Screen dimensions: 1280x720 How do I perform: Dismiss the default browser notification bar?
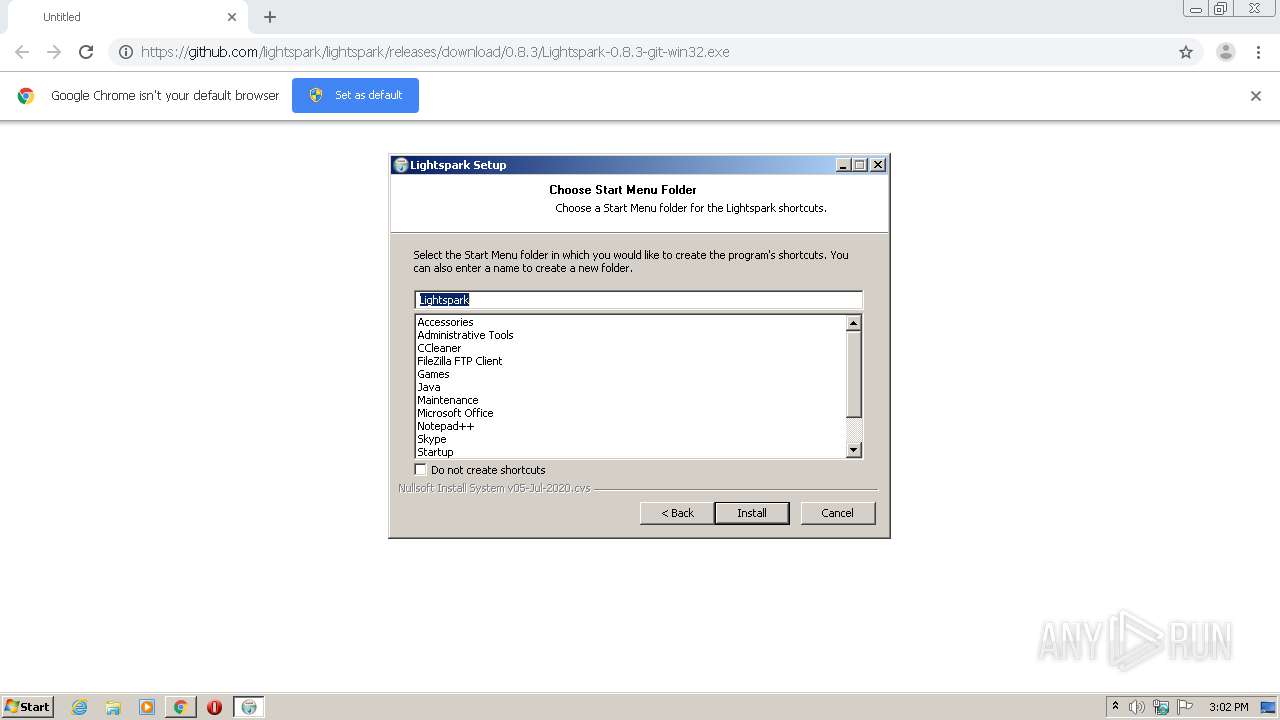[x=1256, y=96]
